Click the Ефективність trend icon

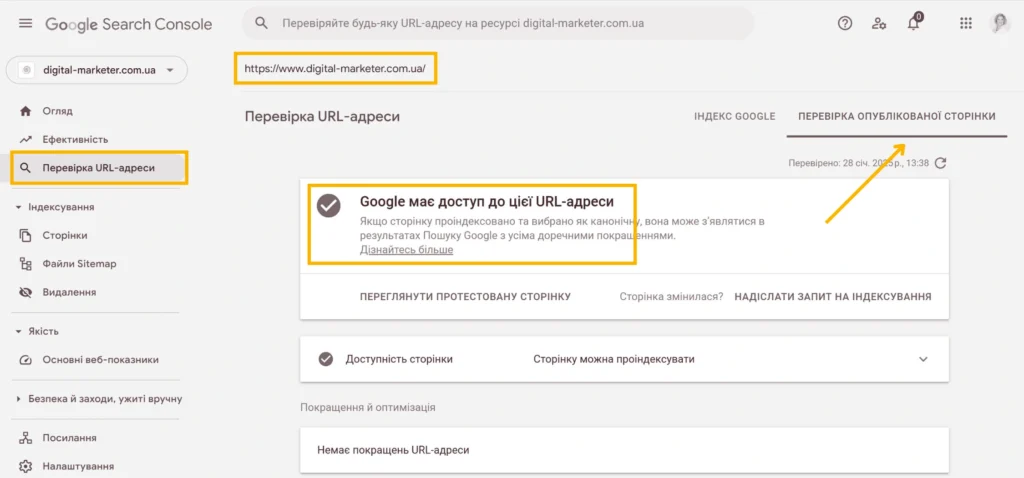tap(25, 139)
